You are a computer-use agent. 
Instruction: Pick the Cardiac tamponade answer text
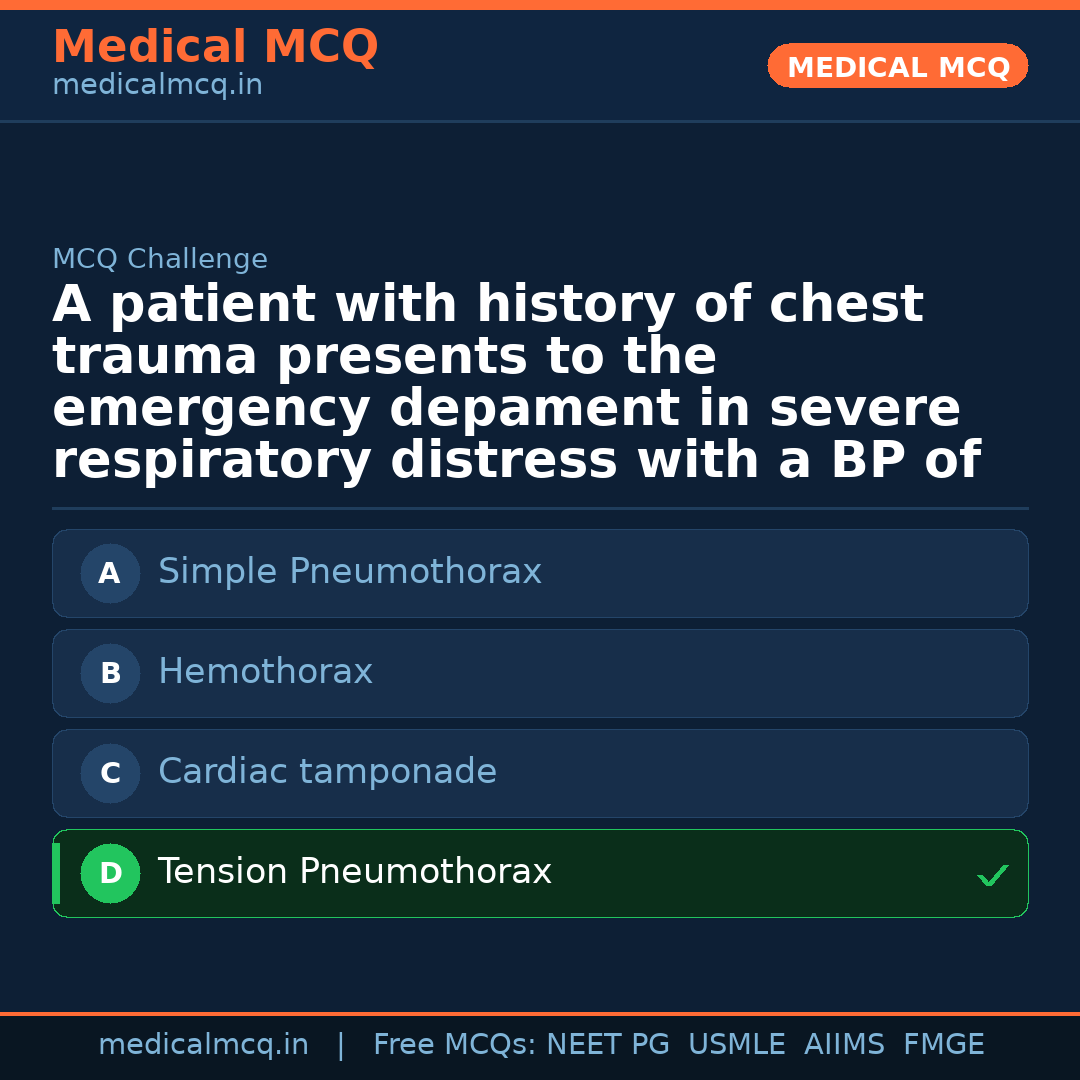pos(327,772)
